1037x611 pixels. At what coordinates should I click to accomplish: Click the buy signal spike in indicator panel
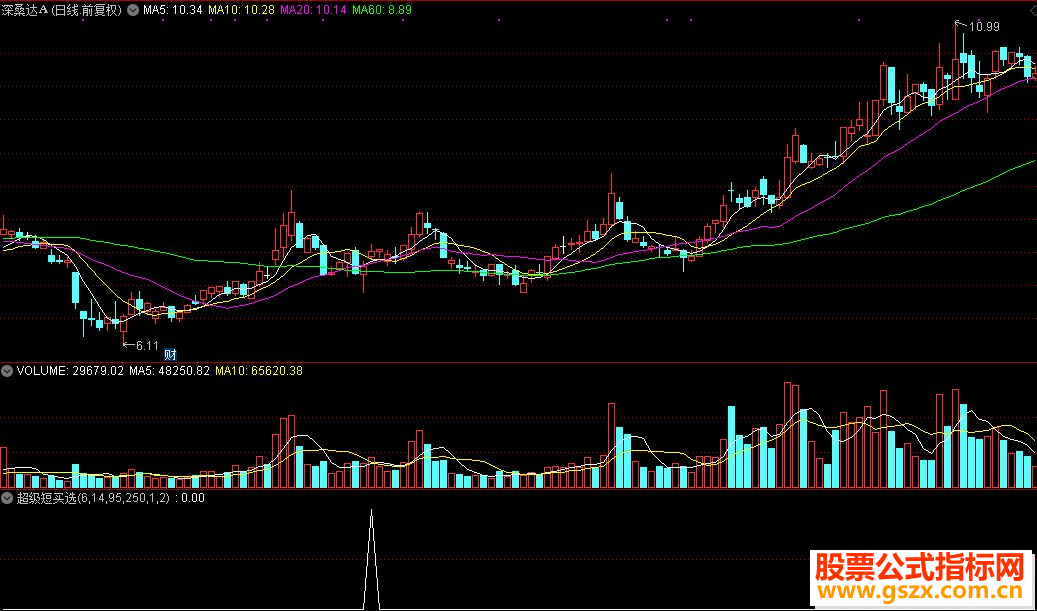[371, 559]
